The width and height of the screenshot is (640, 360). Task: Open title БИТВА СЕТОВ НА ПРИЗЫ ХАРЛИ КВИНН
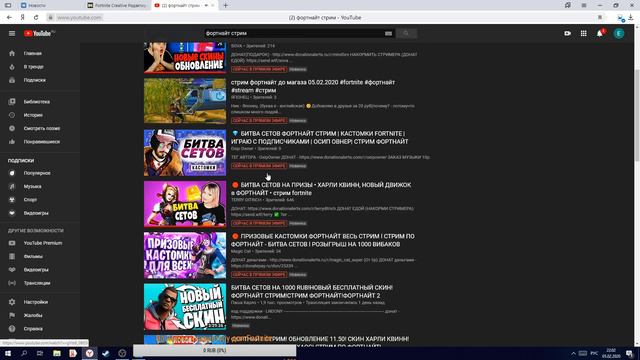click(x=321, y=189)
